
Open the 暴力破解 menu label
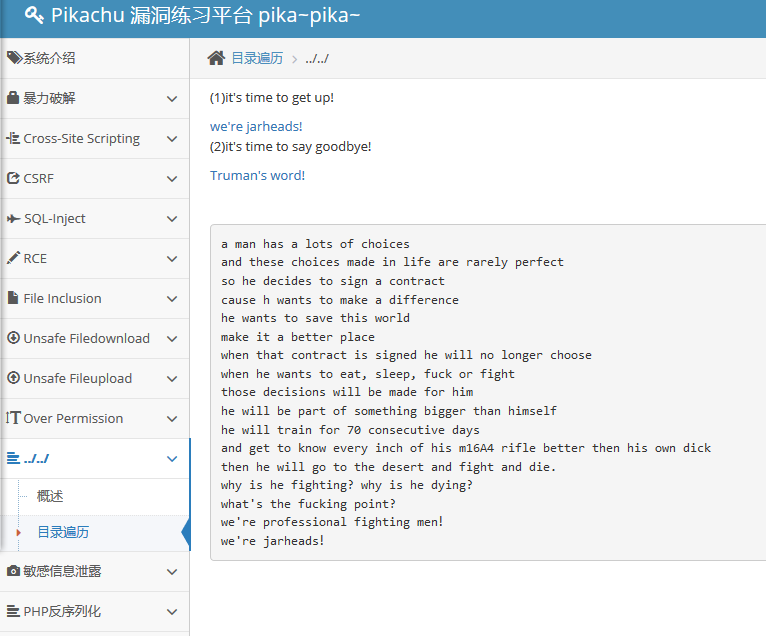[x=49, y=98]
